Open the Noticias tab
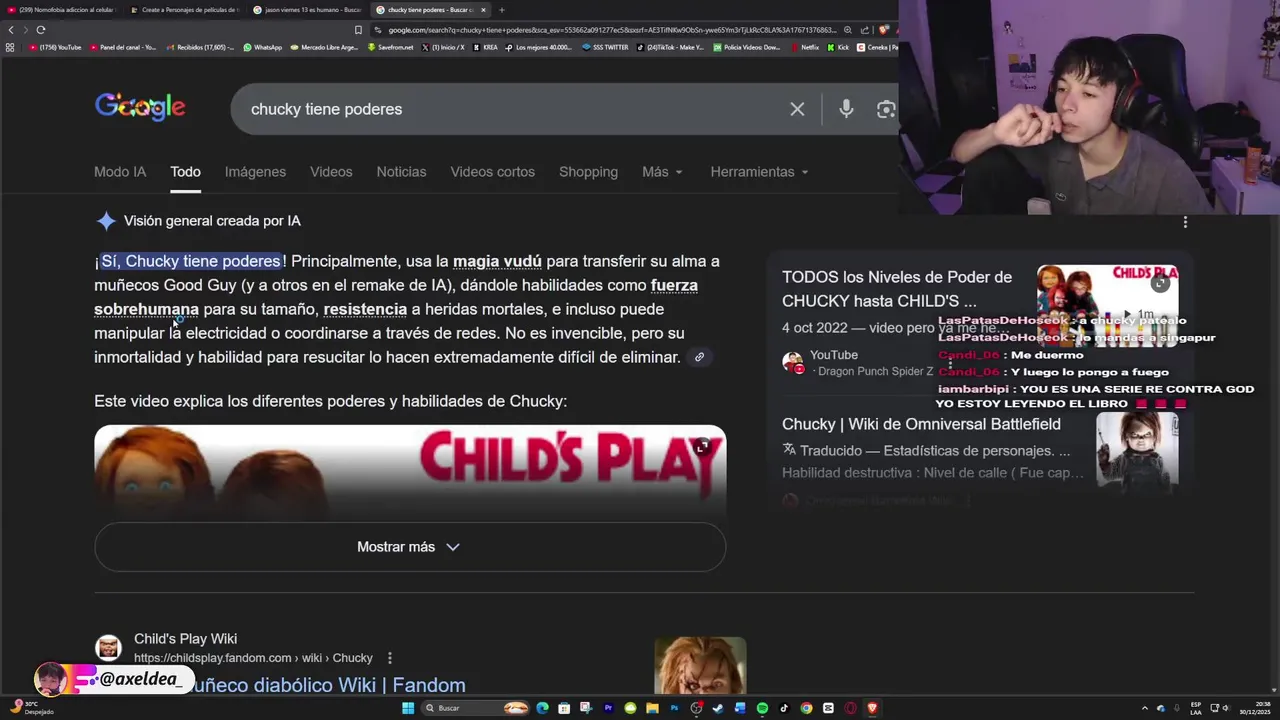 tap(401, 172)
